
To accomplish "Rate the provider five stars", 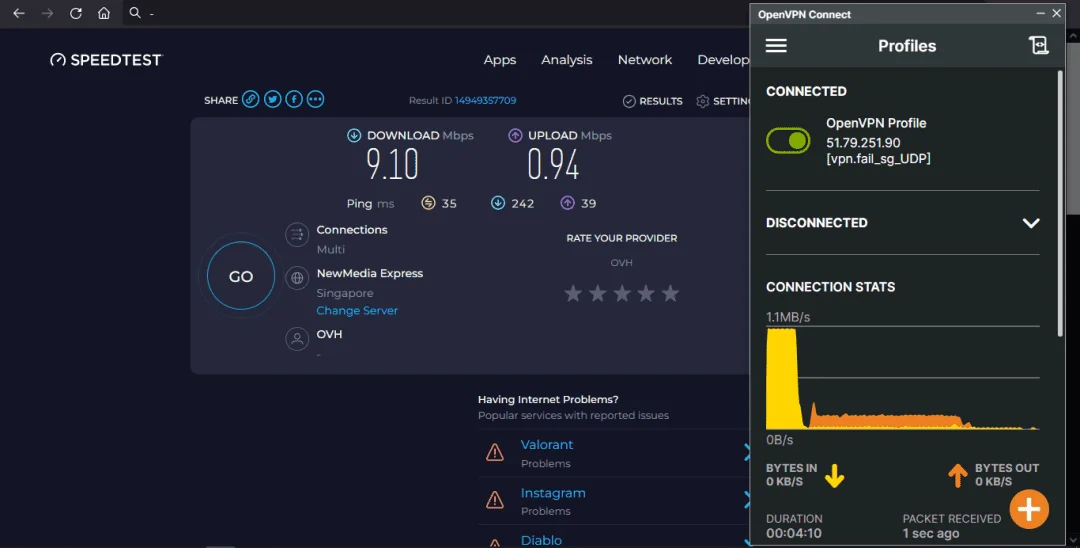I will click(670, 293).
